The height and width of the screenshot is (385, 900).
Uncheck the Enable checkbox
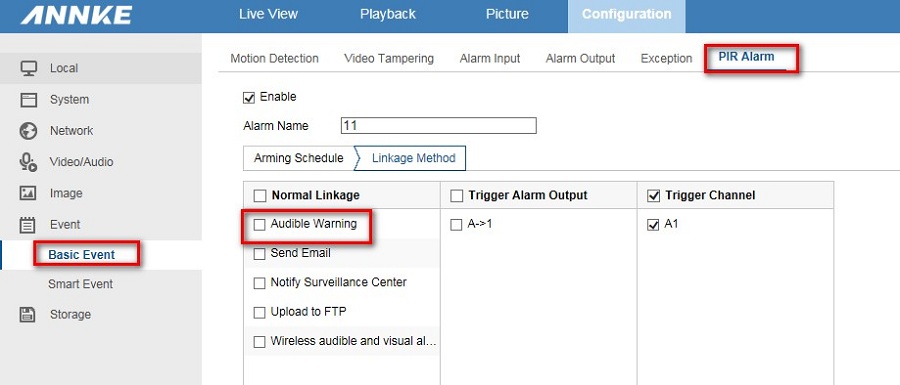(249, 98)
